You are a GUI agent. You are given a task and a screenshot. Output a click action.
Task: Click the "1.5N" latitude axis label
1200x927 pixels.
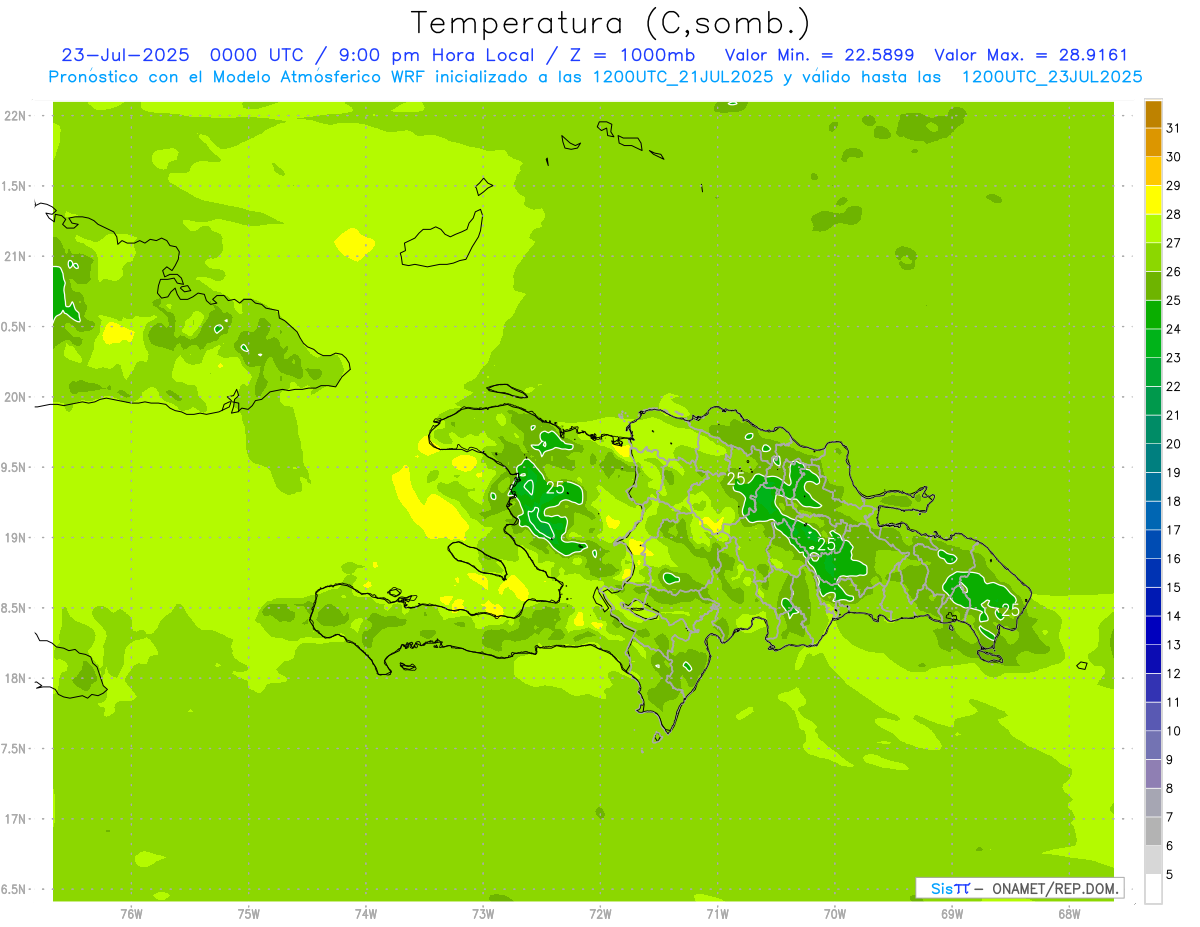[x=14, y=186]
